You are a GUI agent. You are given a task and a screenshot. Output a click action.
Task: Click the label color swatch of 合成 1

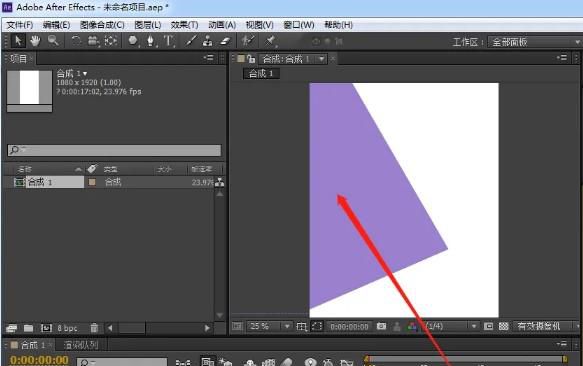pos(92,182)
